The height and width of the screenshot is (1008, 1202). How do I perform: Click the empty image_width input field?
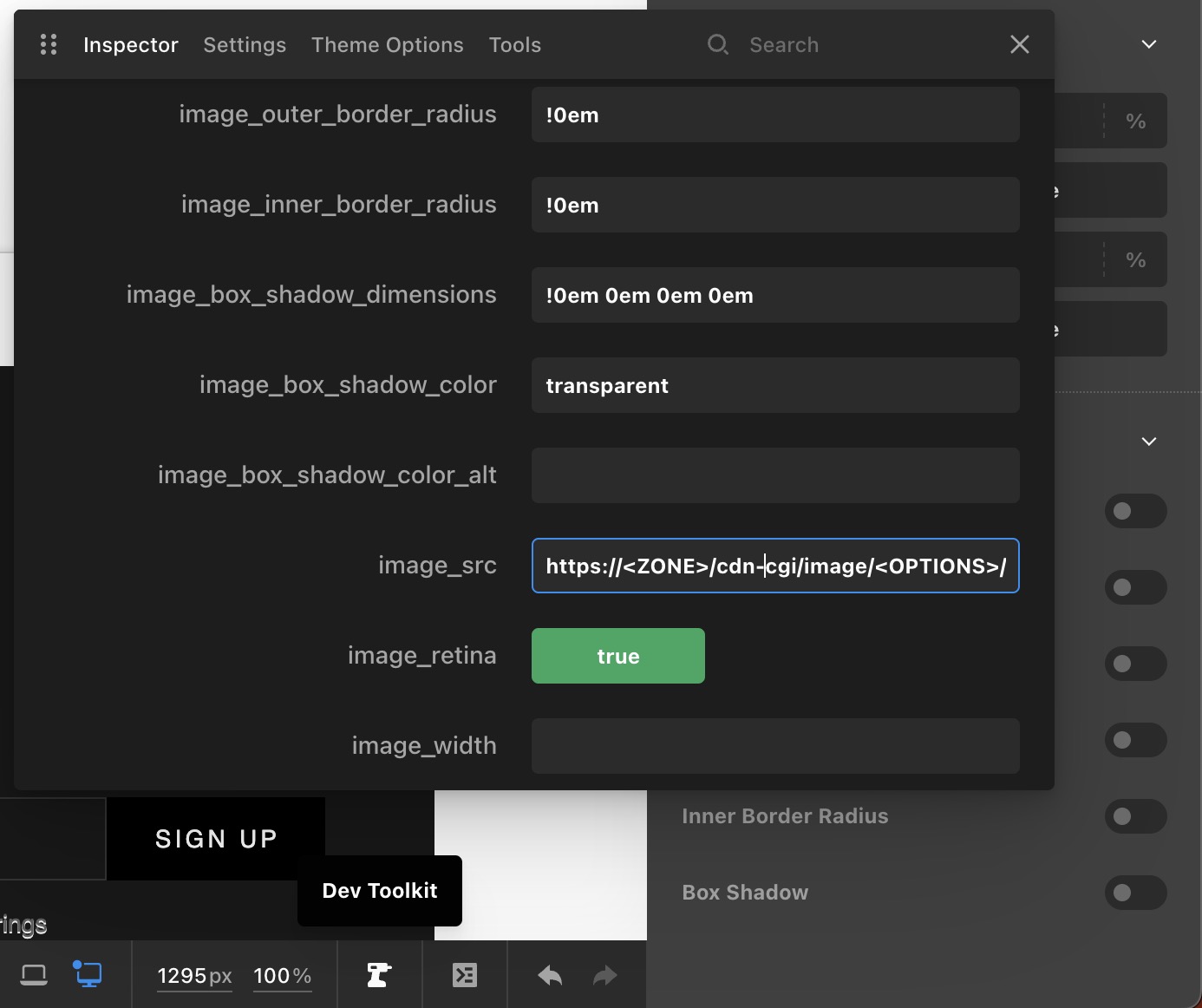tap(774, 746)
